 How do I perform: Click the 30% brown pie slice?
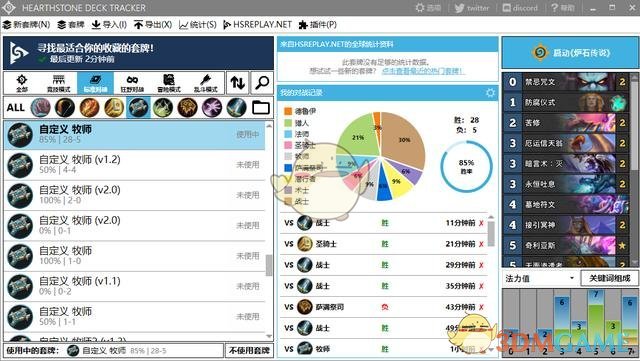point(403,140)
